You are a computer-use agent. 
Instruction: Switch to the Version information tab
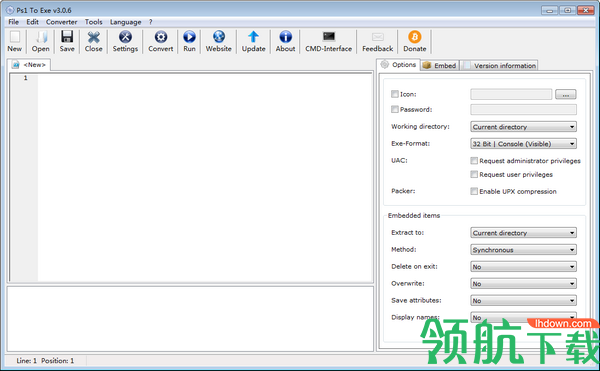pos(499,65)
